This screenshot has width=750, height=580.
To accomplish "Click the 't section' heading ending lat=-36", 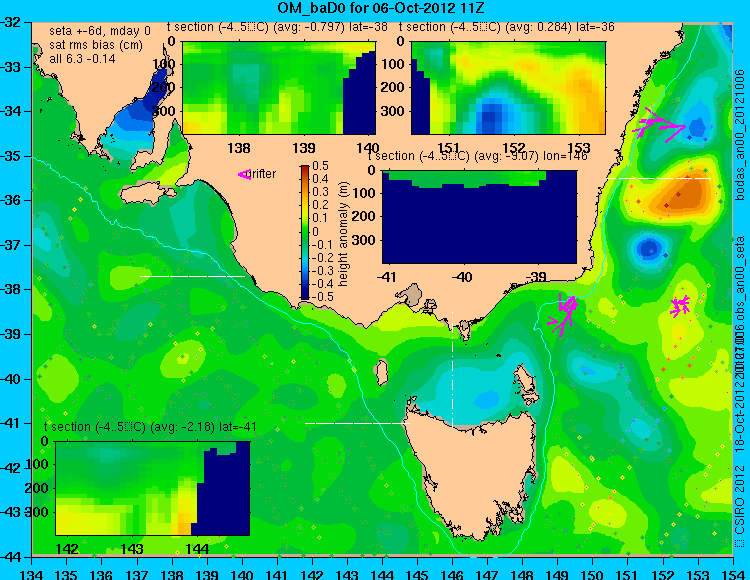I will 507,27.
